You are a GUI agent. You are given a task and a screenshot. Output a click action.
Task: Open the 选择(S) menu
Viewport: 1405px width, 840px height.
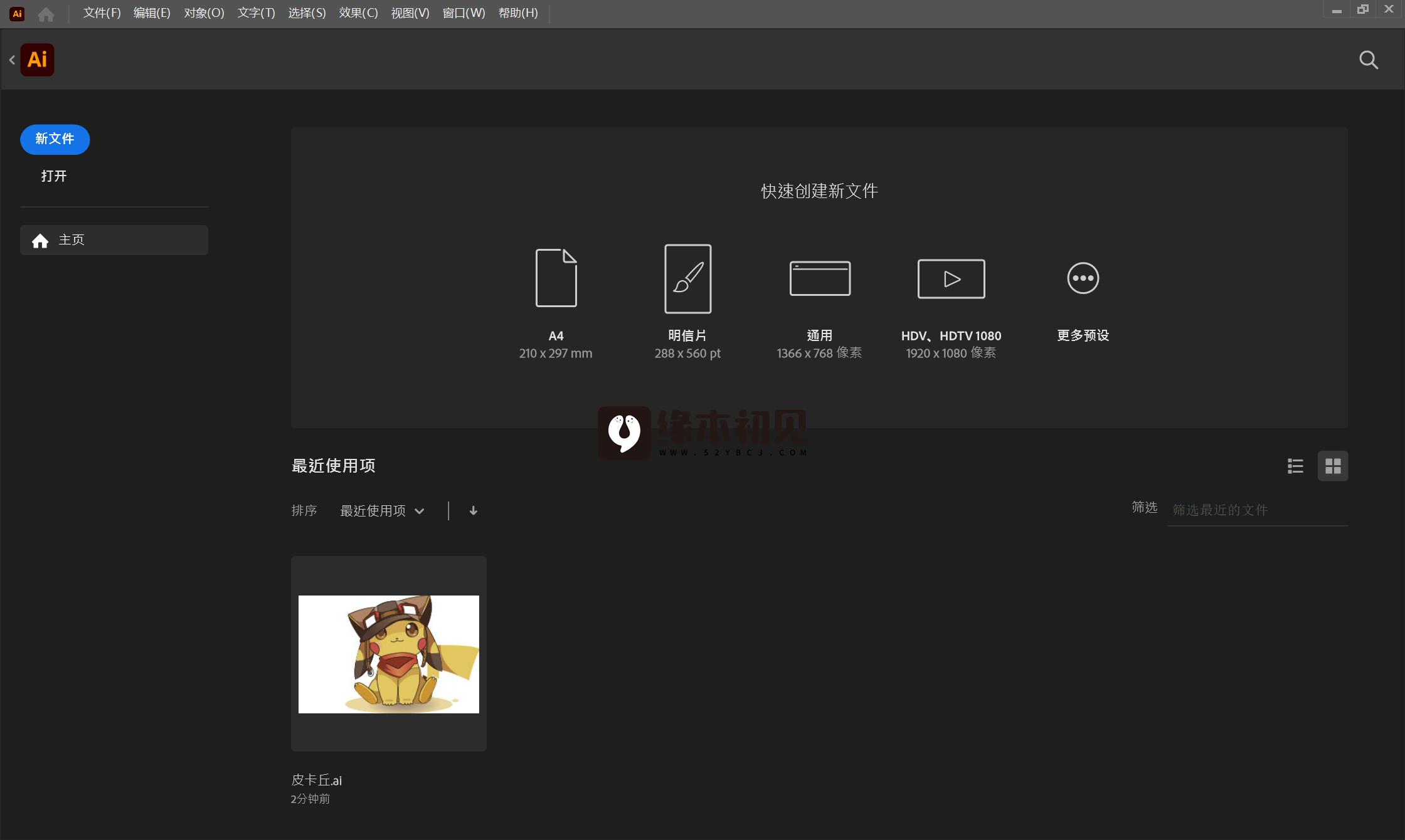(x=307, y=13)
